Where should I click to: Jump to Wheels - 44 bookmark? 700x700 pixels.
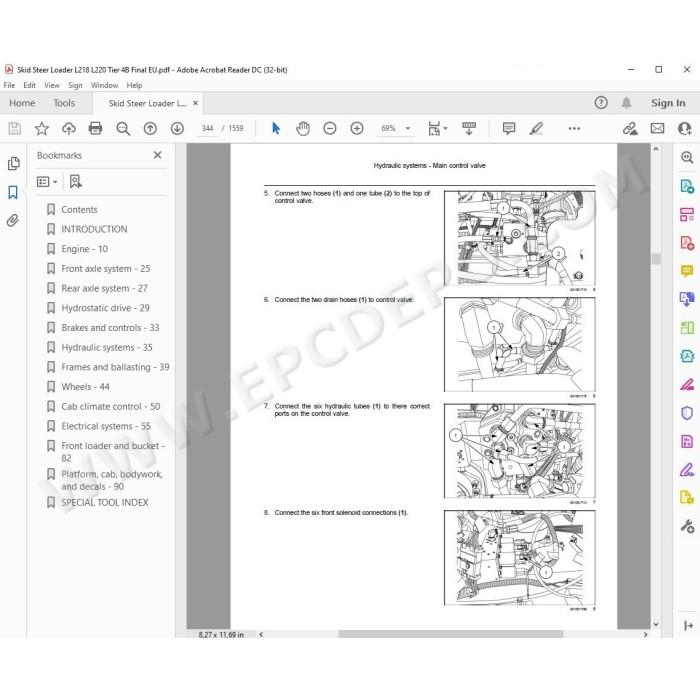tap(85, 387)
